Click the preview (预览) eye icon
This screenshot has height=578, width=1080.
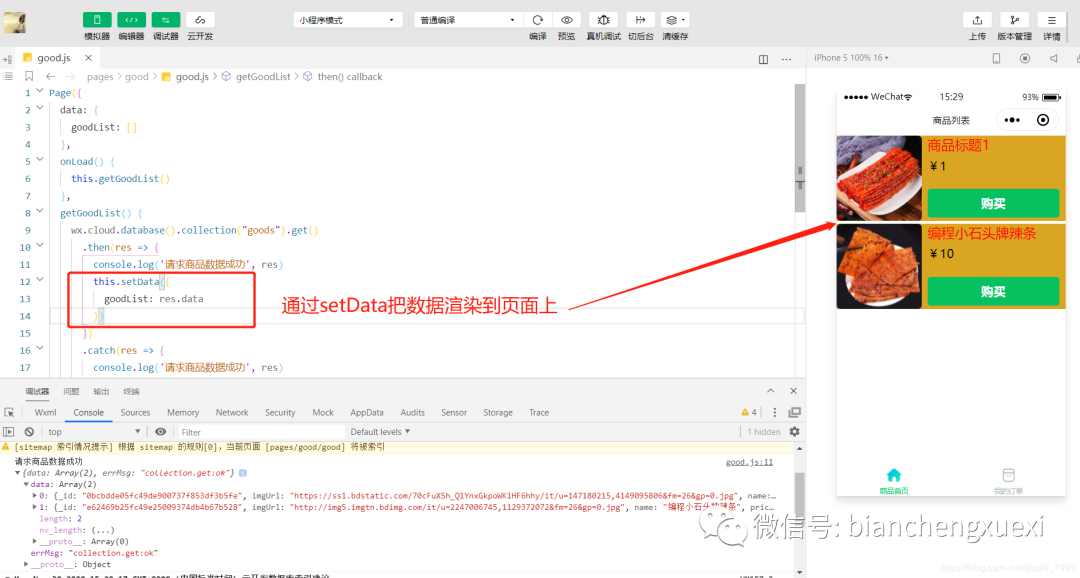(566, 20)
